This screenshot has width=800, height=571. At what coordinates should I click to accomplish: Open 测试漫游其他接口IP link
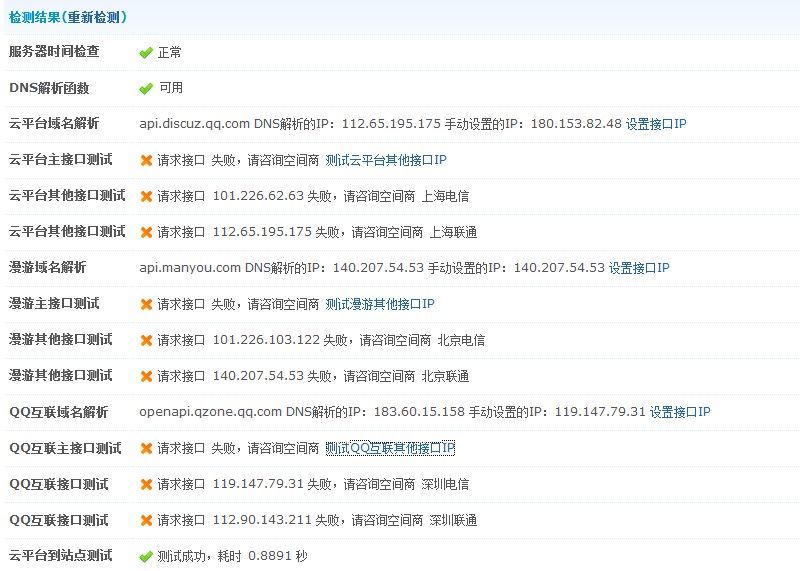pos(380,304)
